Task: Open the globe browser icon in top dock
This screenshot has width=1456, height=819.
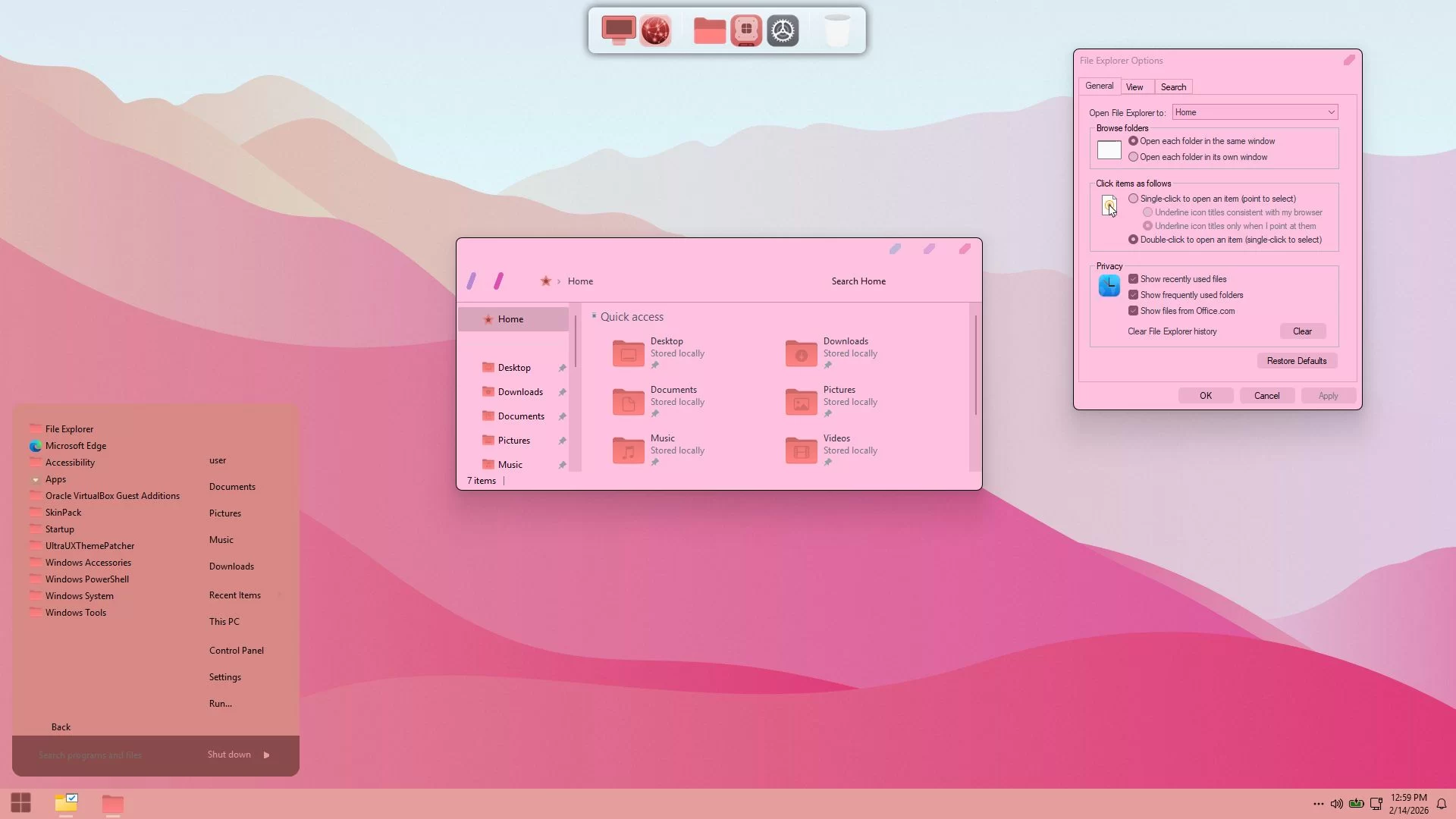Action: [655, 30]
